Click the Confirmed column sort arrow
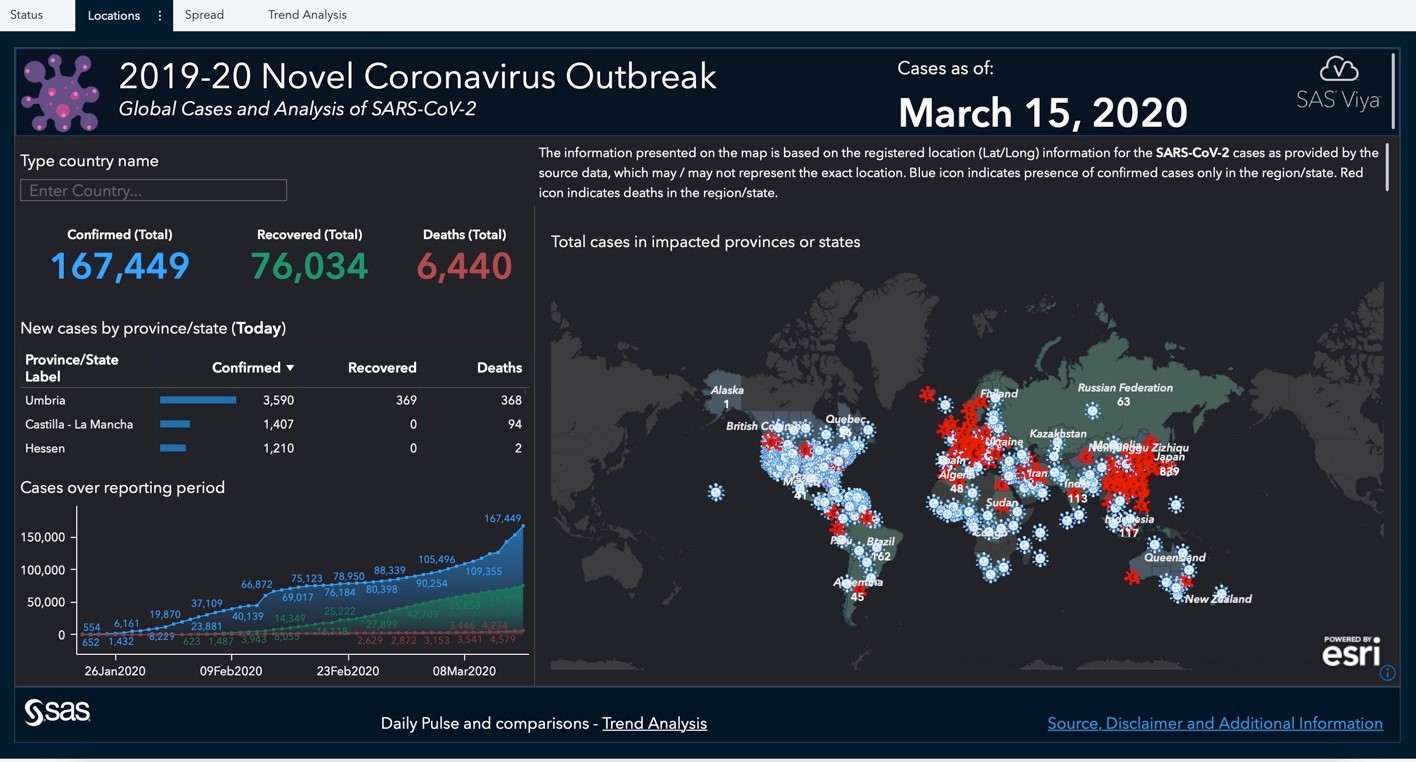1416x762 pixels. [290, 368]
